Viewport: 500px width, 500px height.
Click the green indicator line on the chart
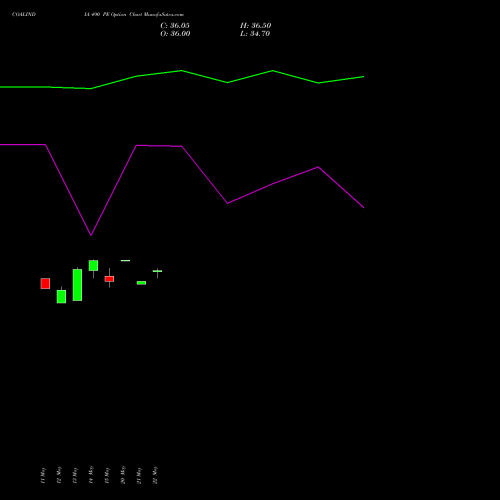coord(182,71)
